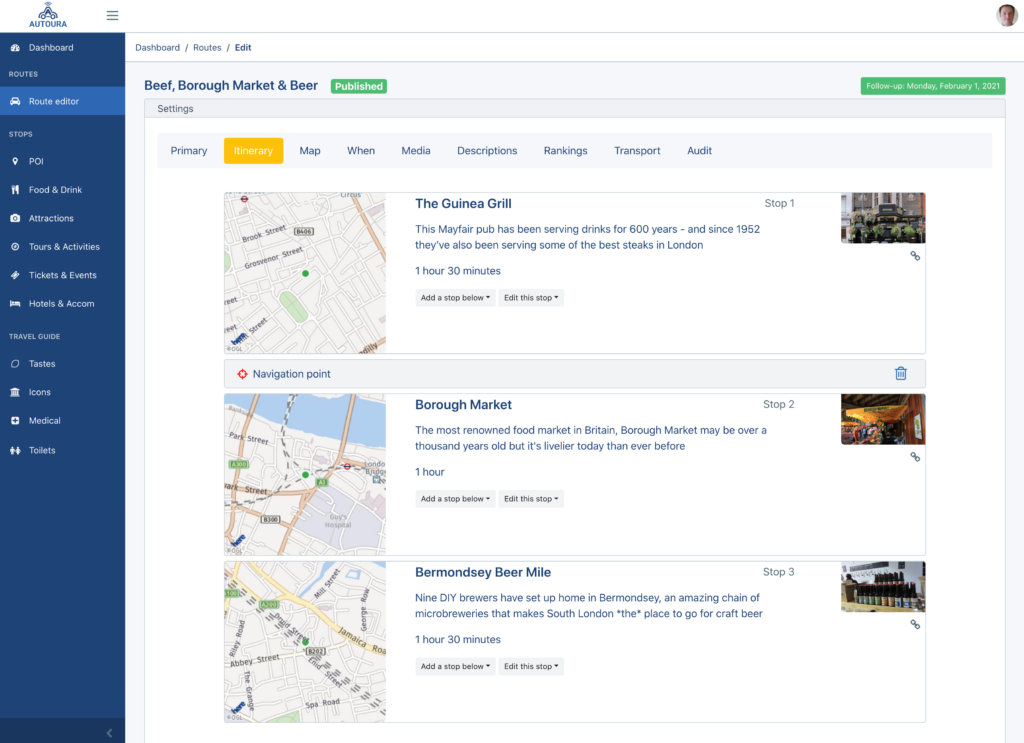Image resolution: width=1024 pixels, height=743 pixels.
Task: Switch to the Descriptions tab
Action: pos(487,151)
